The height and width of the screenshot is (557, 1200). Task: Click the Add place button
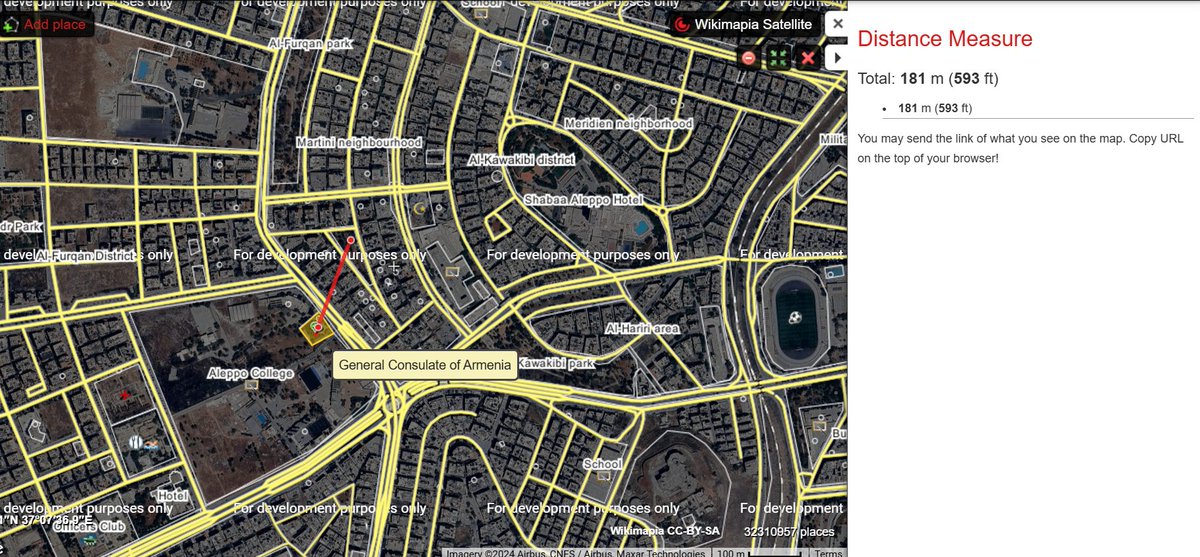click(47, 24)
